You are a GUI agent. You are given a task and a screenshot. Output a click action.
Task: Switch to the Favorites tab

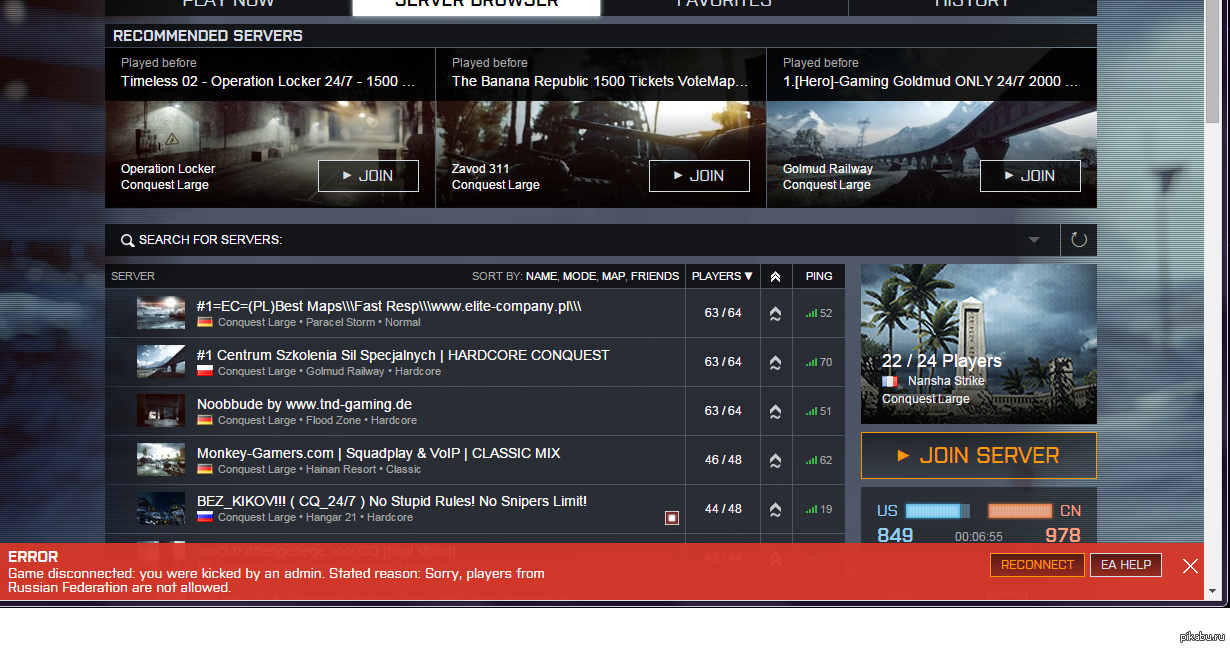coord(724,4)
